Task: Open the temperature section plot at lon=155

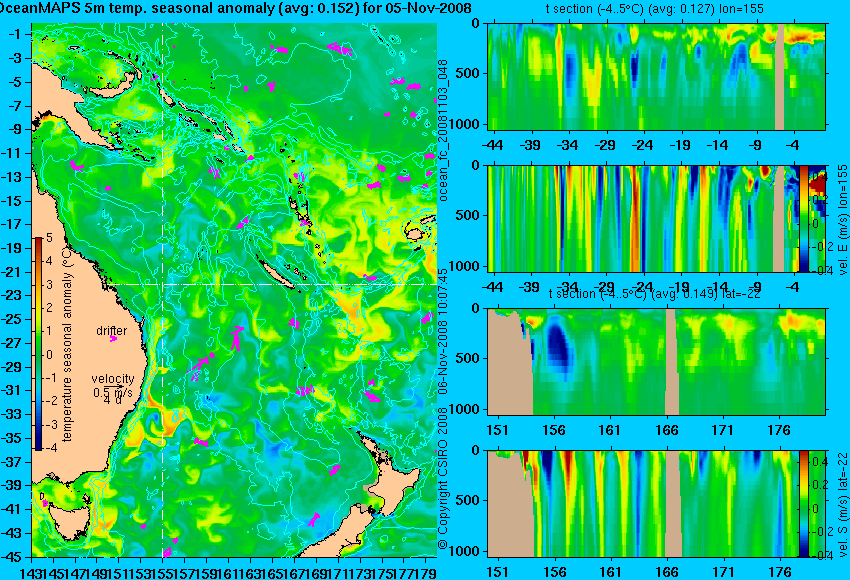Action: click(x=656, y=76)
